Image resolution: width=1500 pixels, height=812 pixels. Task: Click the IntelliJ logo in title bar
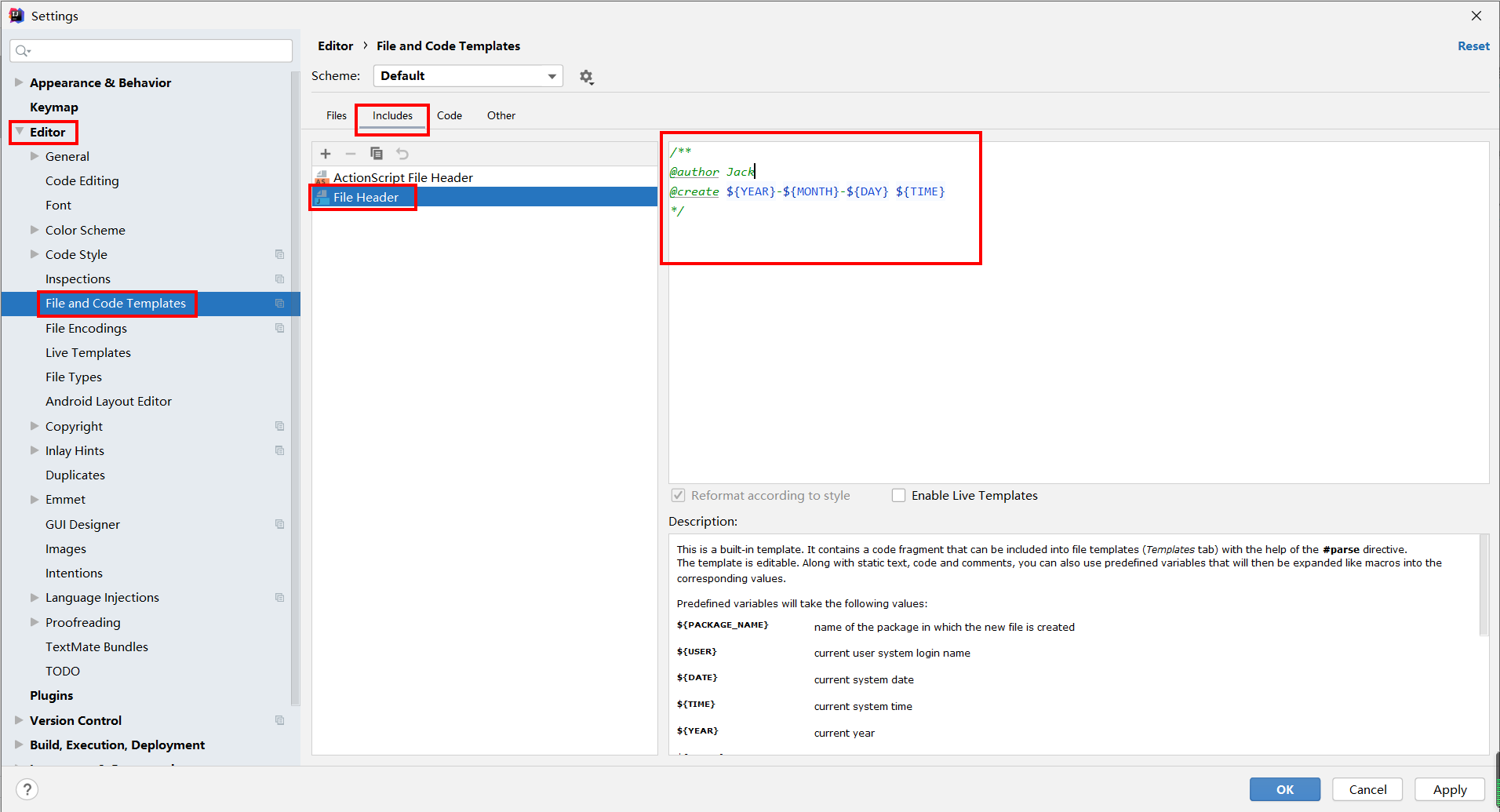16,16
